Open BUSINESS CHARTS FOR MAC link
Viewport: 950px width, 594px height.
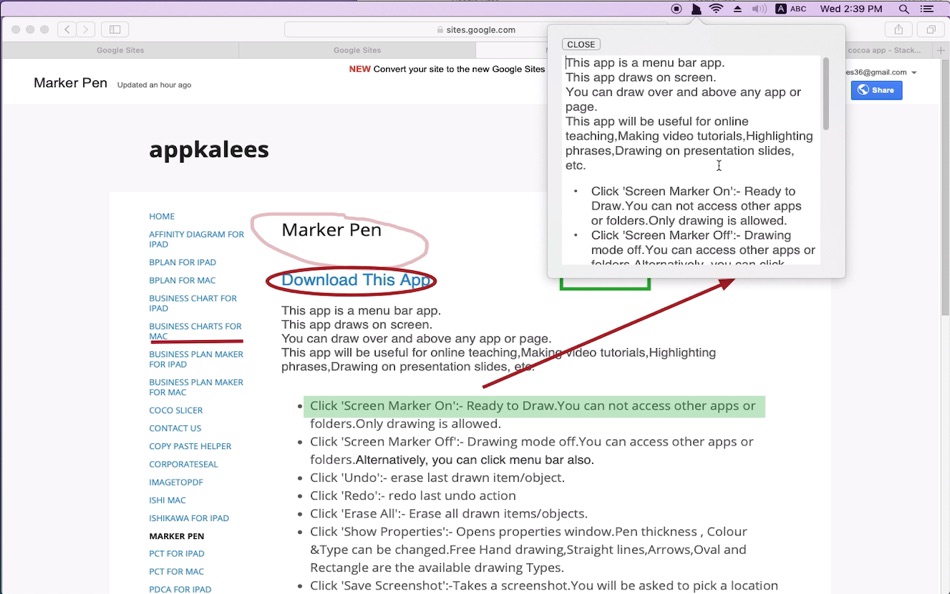tap(195, 331)
